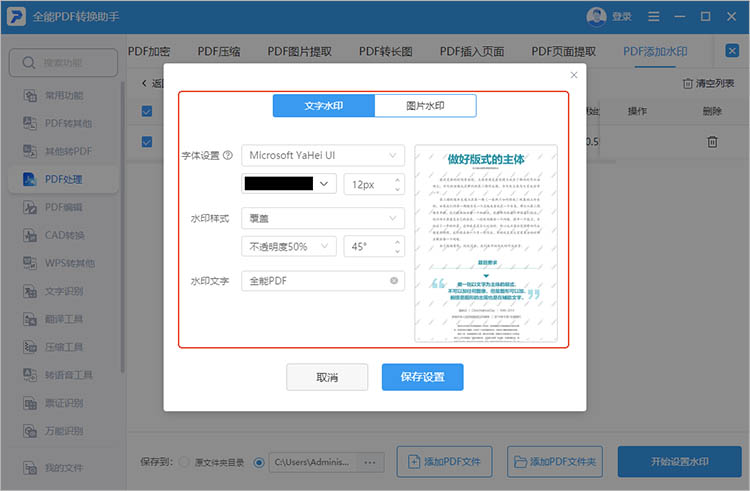Click the 取消 button
Screen dimensions: 750x491
327,377
